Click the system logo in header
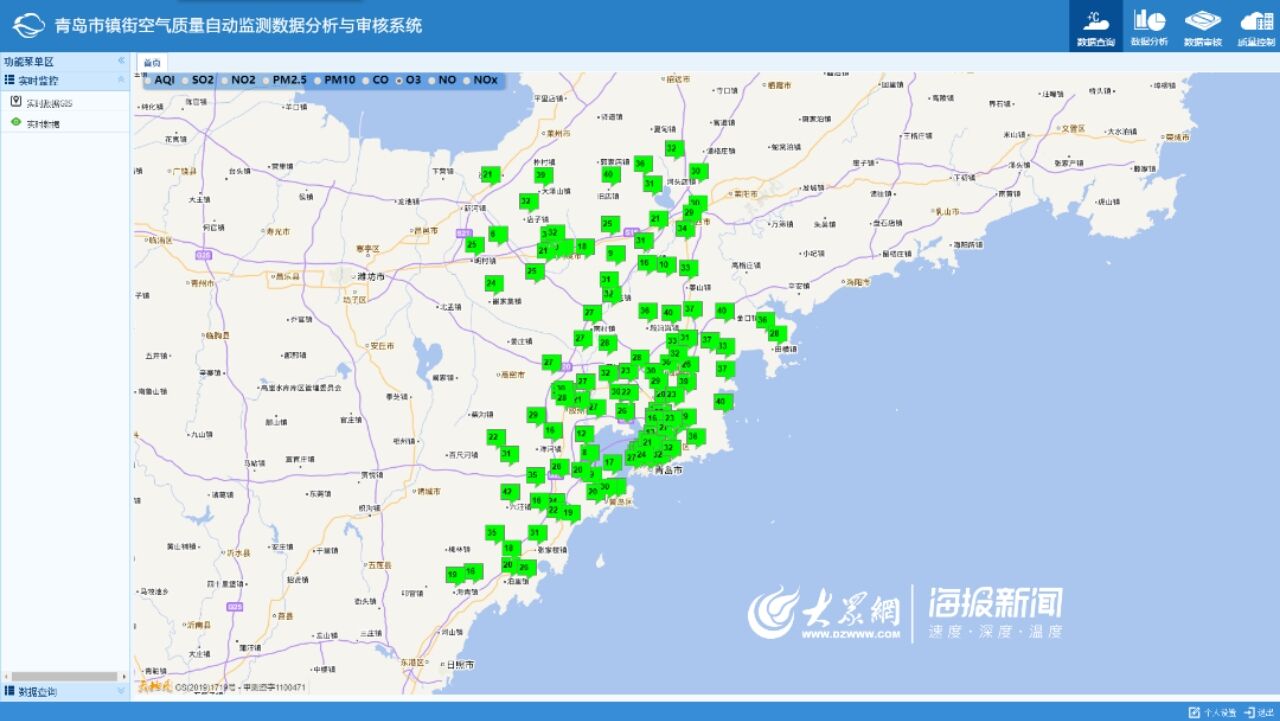Image resolution: width=1280 pixels, height=721 pixels. click(x=28, y=25)
